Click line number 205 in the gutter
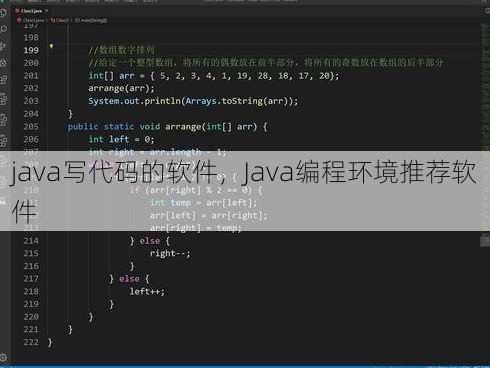 point(31,127)
